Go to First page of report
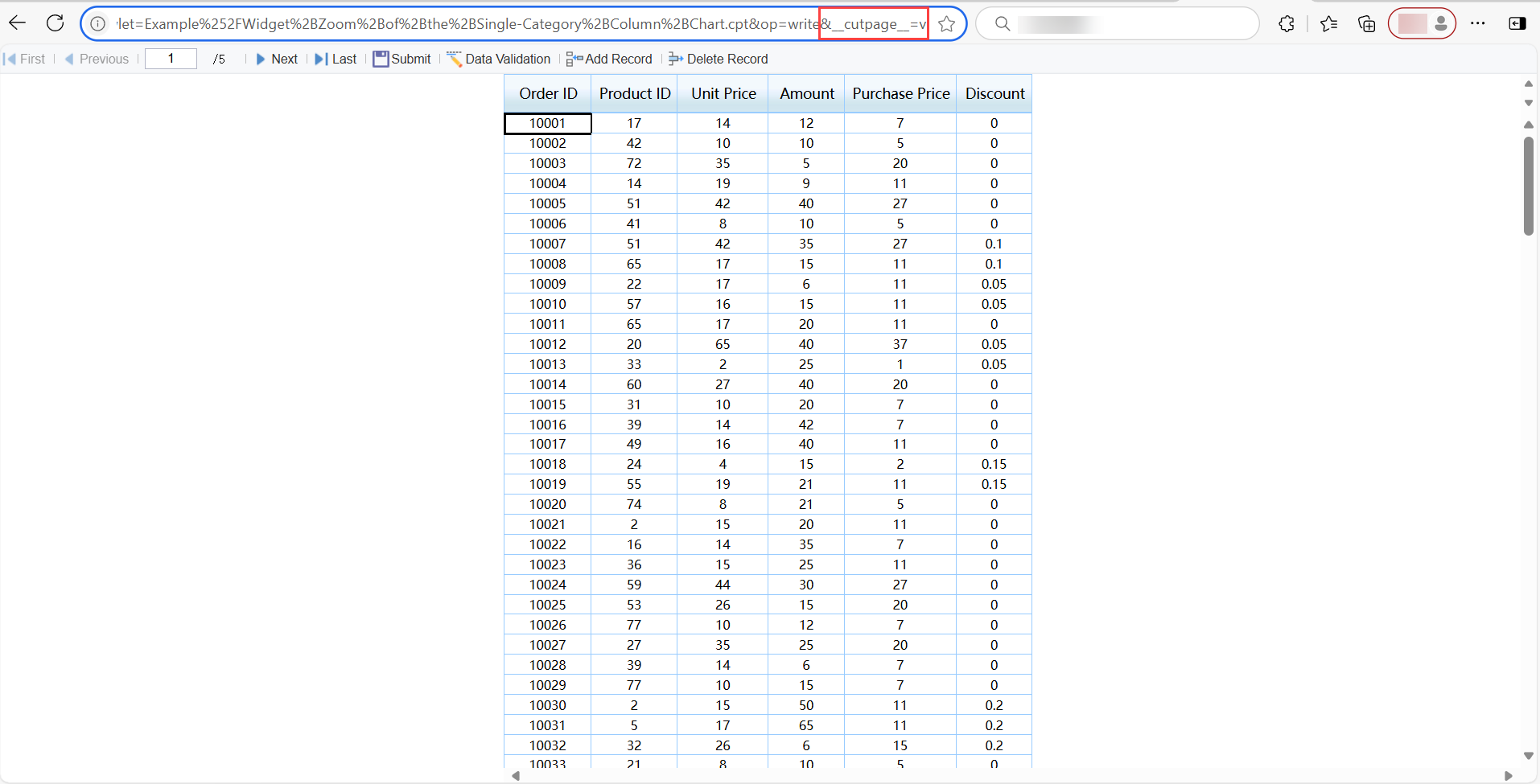The height and width of the screenshot is (784, 1540). click(25, 59)
